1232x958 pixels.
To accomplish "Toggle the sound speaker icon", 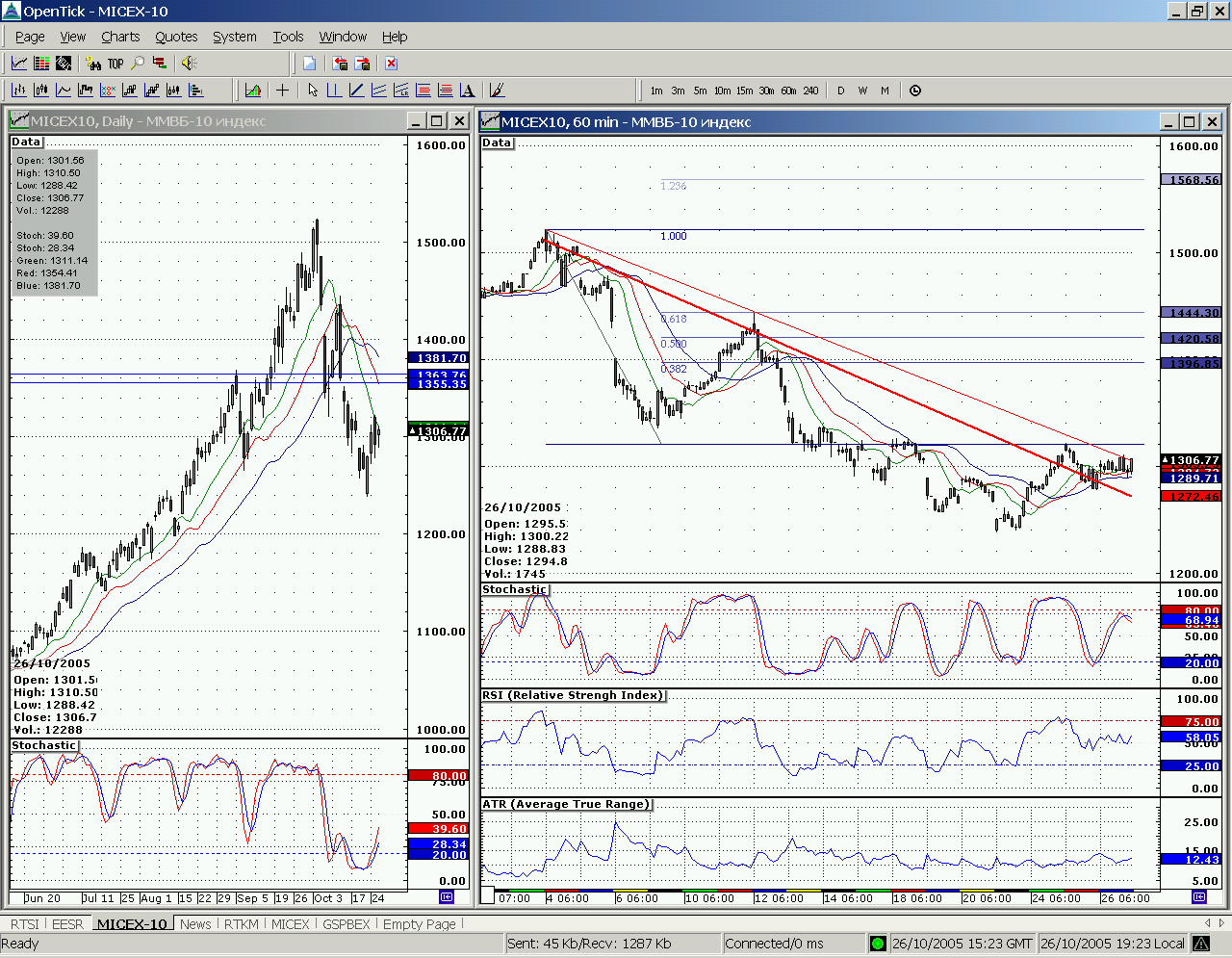I will point(189,64).
